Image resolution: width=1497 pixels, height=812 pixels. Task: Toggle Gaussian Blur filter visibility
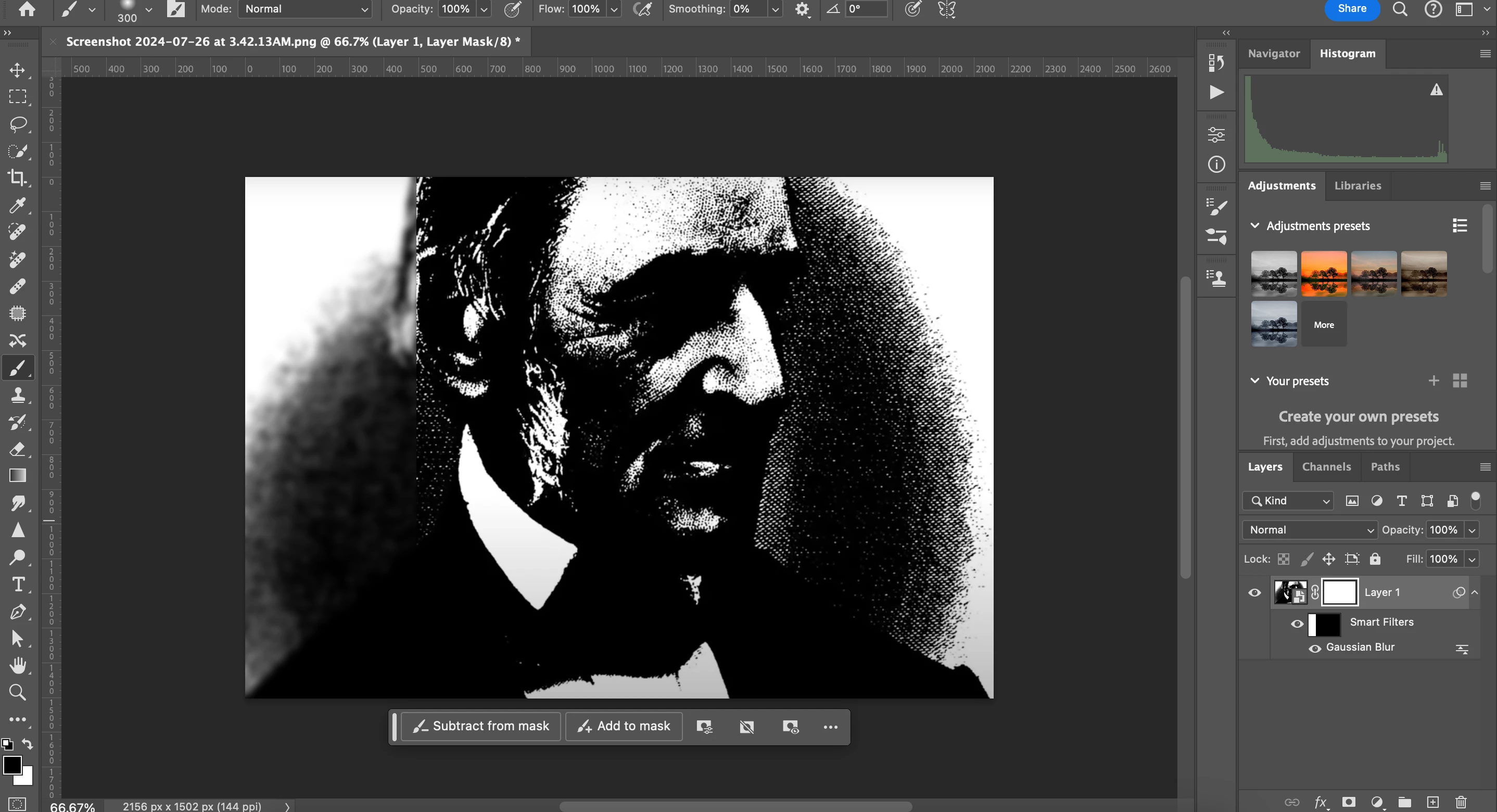(x=1314, y=648)
